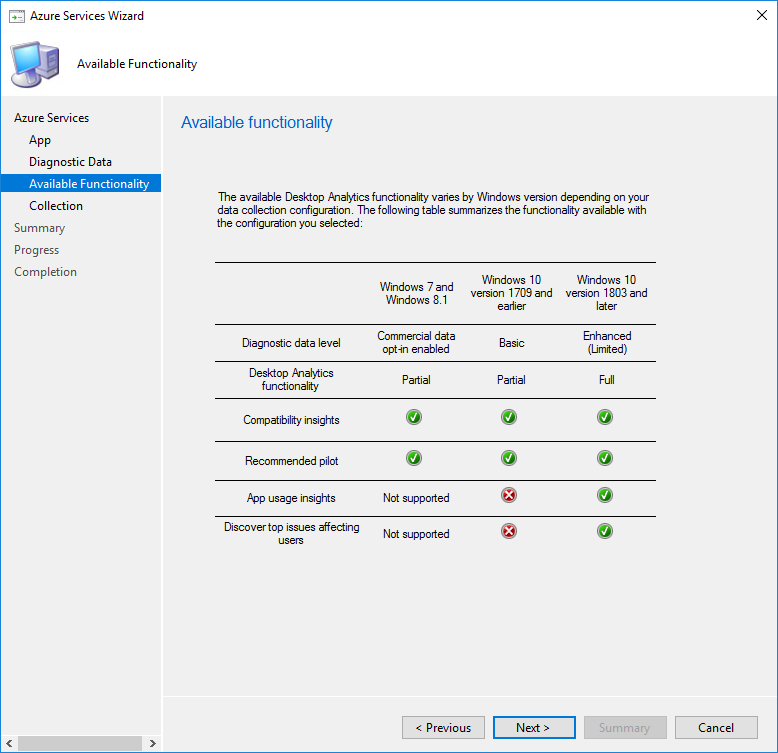This screenshot has width=778, height=753.
Task: Click the wizard title bar icon
Action: (16, 16)
